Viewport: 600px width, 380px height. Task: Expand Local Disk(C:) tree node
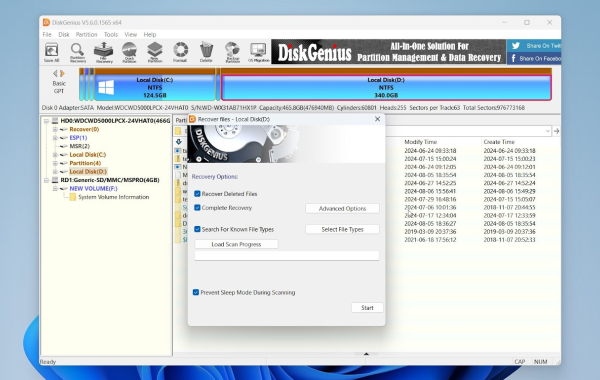click(55, 155)
